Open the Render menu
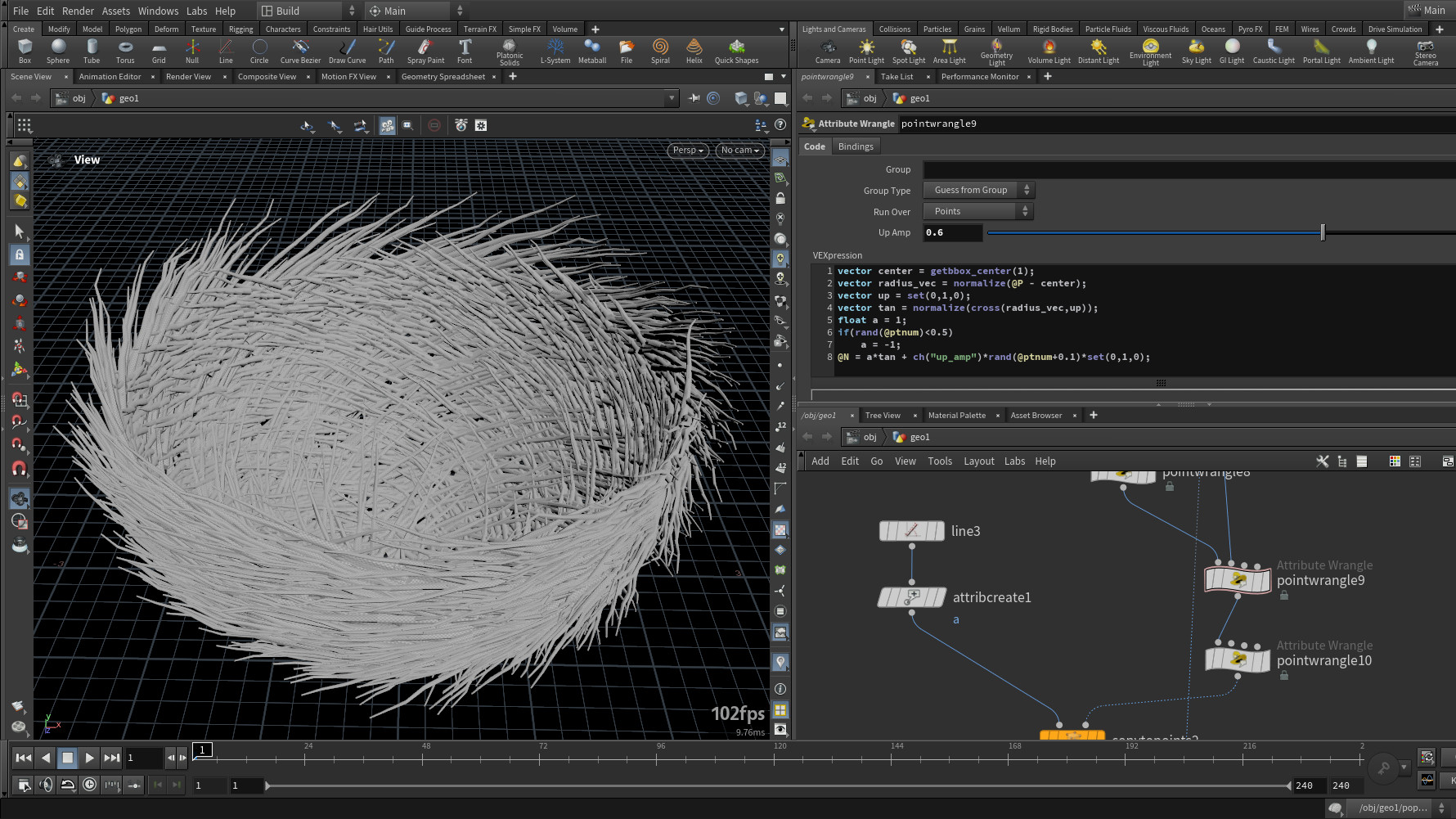Screen dimensions: 1456x819 click(78, 11)
